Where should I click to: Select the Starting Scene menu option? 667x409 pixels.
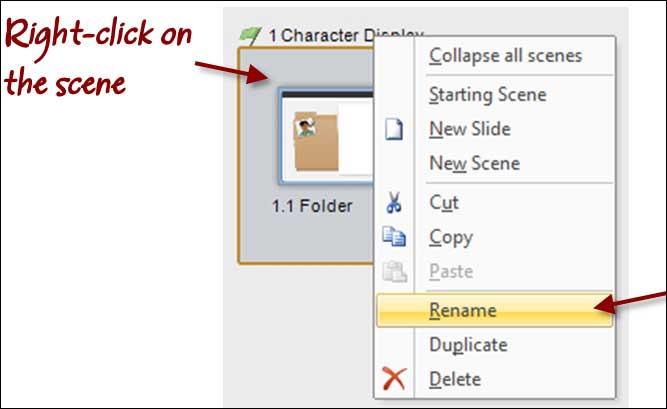(x=487, y=94)
